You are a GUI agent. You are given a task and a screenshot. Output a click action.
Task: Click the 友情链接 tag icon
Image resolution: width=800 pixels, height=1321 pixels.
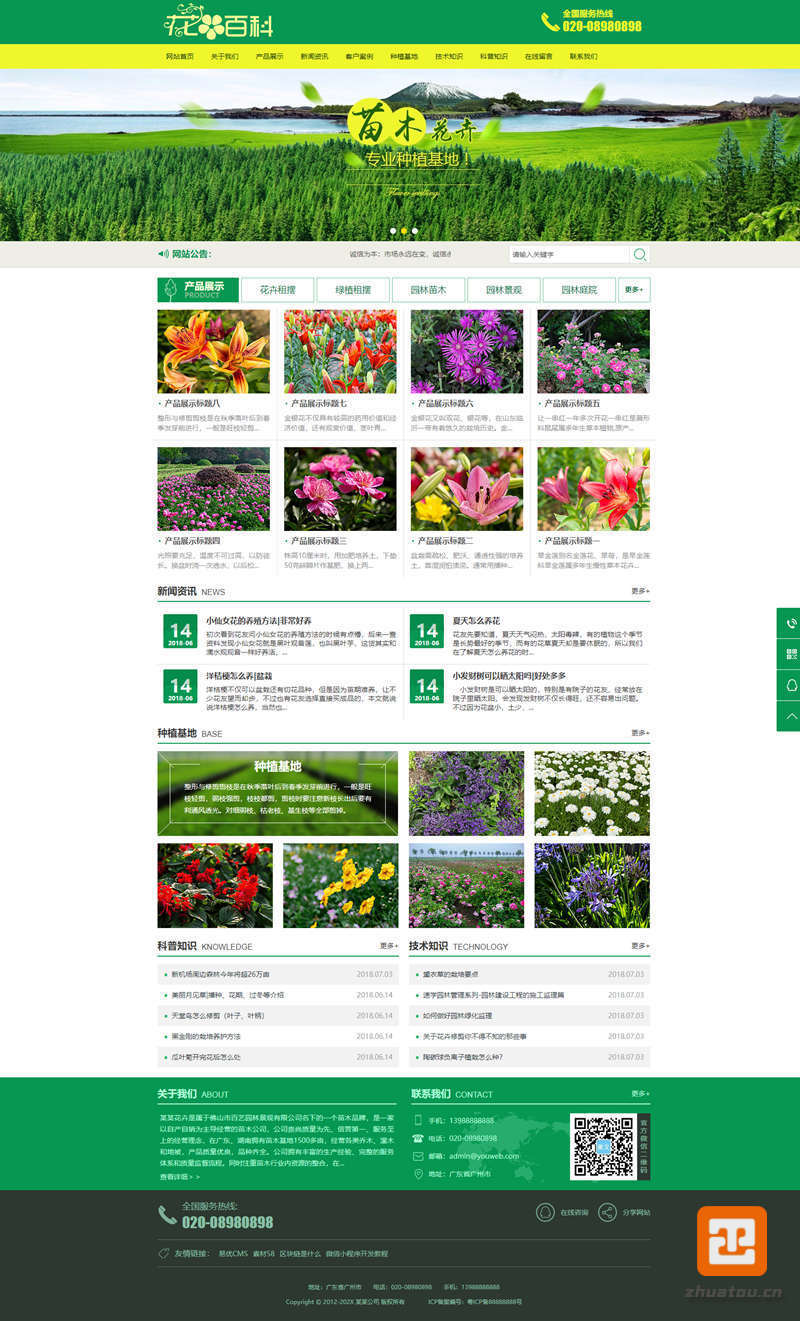164,1253
